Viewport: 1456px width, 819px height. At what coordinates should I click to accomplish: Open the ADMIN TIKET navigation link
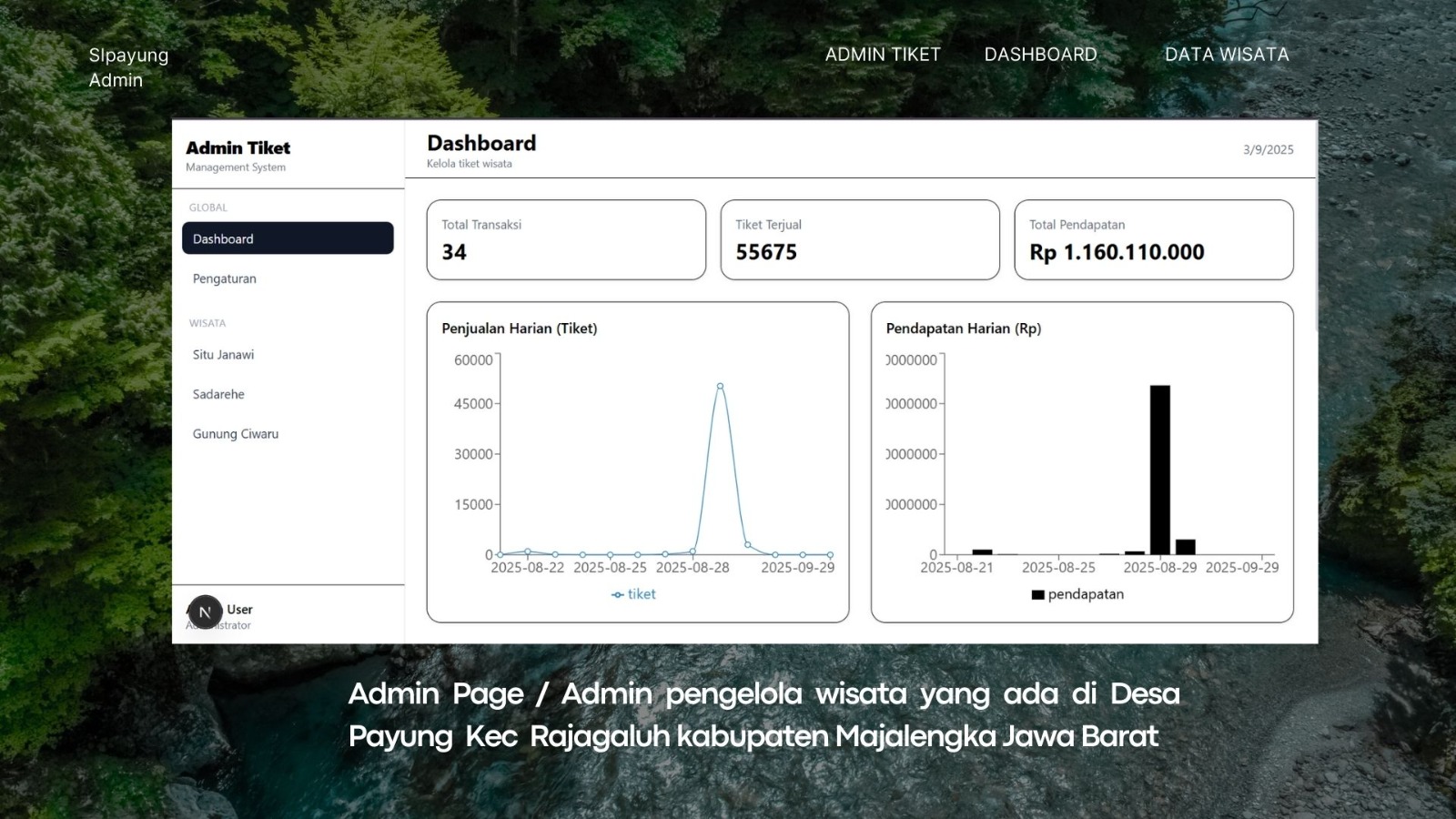click(882, 55)
